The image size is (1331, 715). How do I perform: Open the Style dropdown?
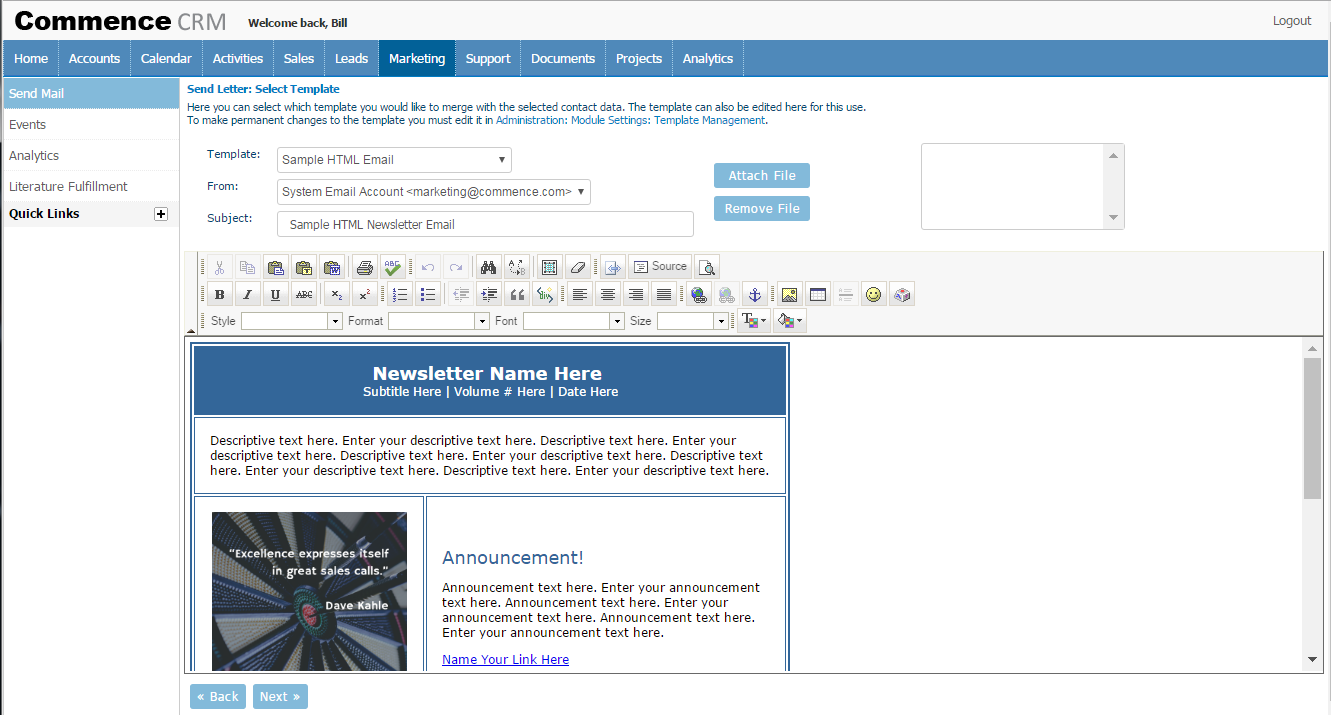[x=292, y=321]
